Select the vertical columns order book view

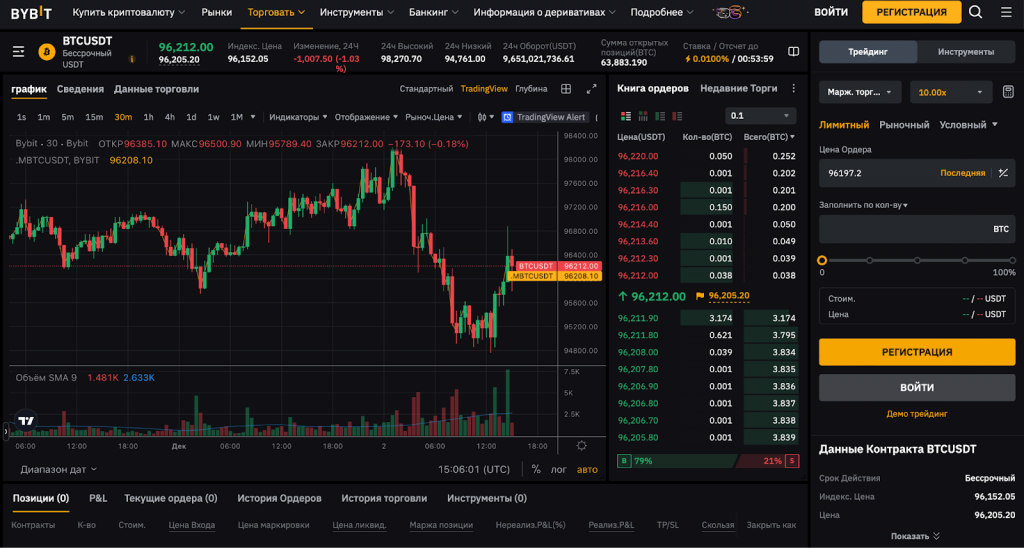[x=643, y=116]
